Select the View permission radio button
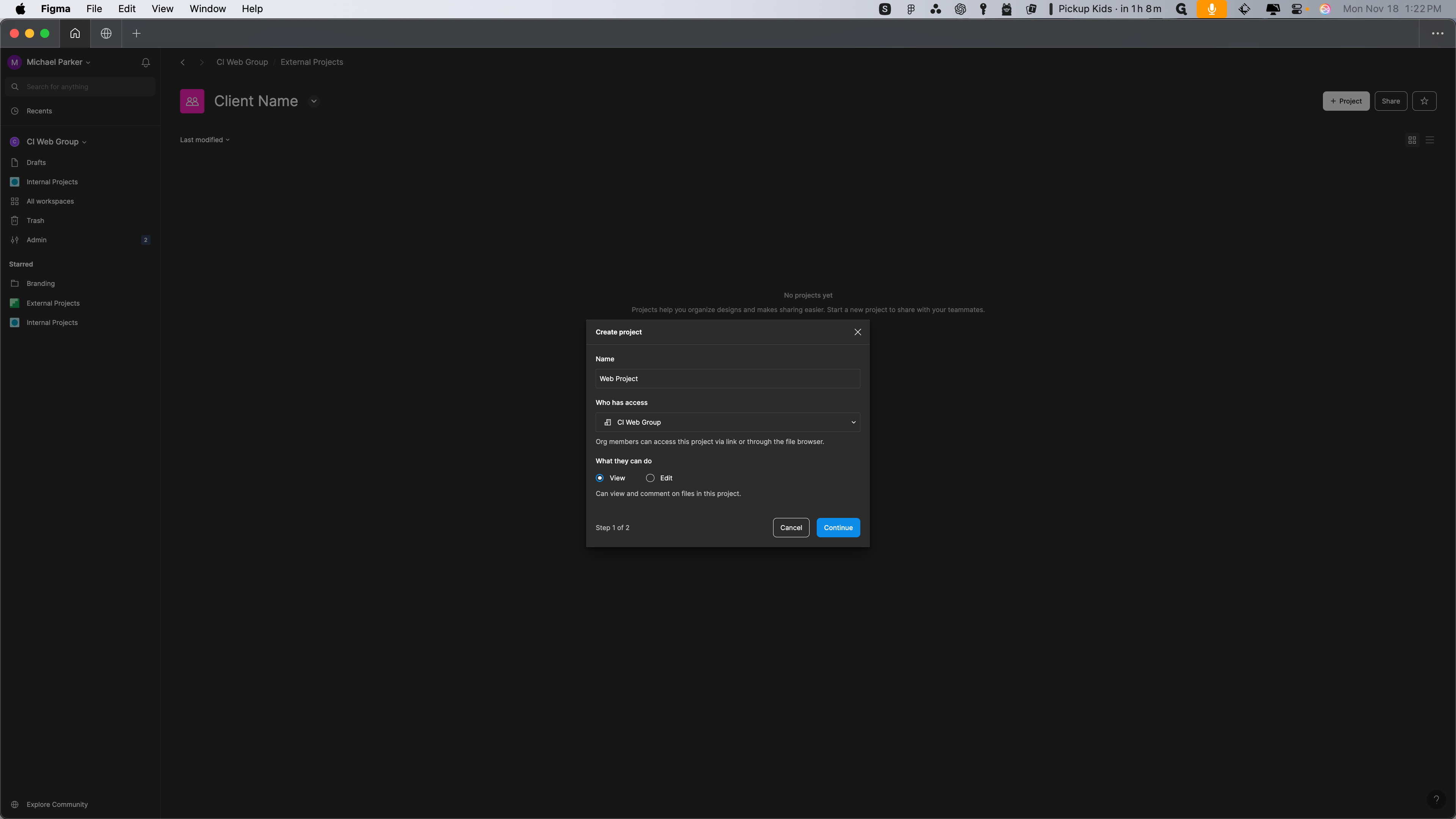This screenshot has width=1456, height=819. [x=600, y=478]
